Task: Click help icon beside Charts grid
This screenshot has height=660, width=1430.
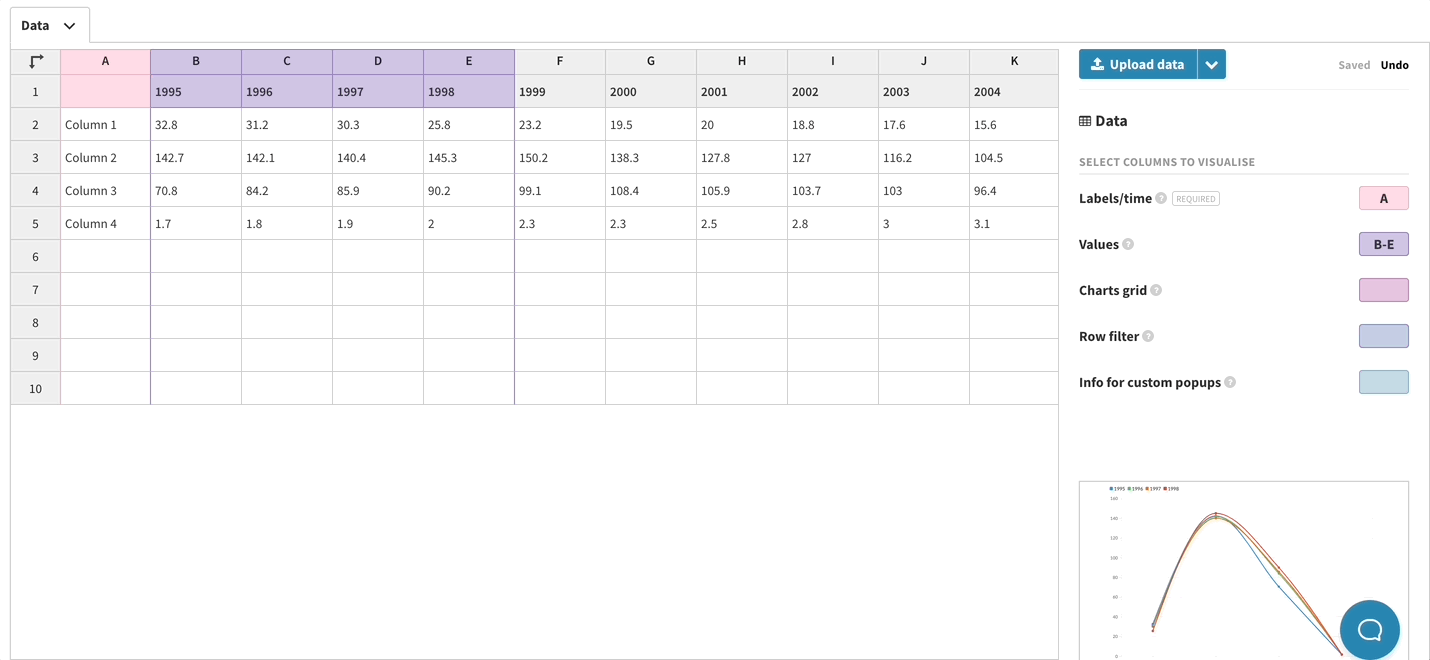Action: pyautogui.click(x=1156, y=290)
